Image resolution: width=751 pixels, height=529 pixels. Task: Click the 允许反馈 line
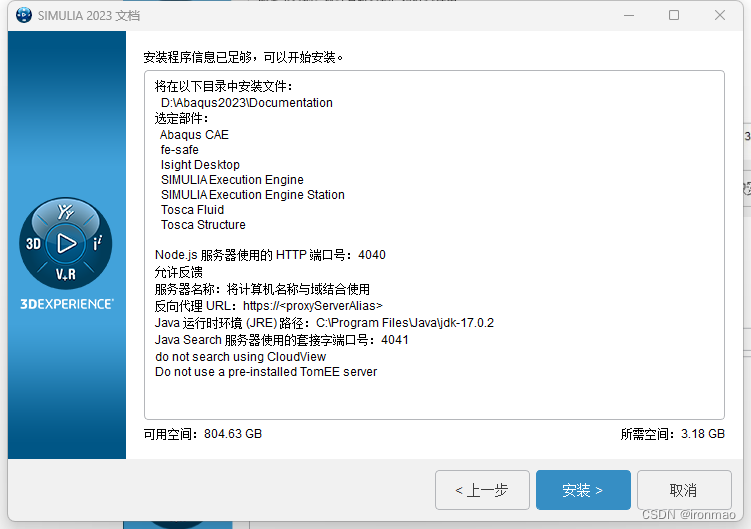[179, 272]
